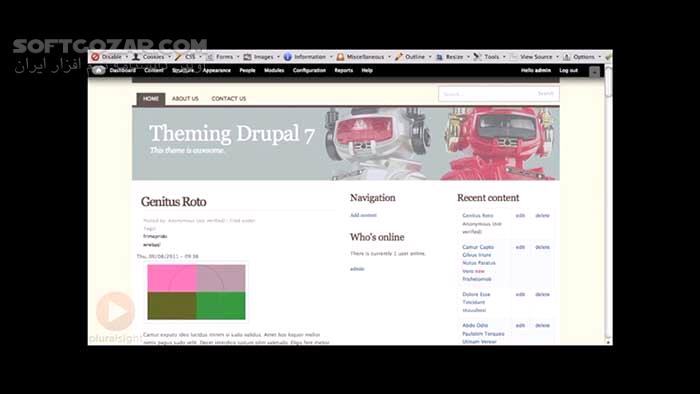Open the Outline dropdown arrow
The width and height of the screenshot is (700, 394).
[x=430, y=57]
